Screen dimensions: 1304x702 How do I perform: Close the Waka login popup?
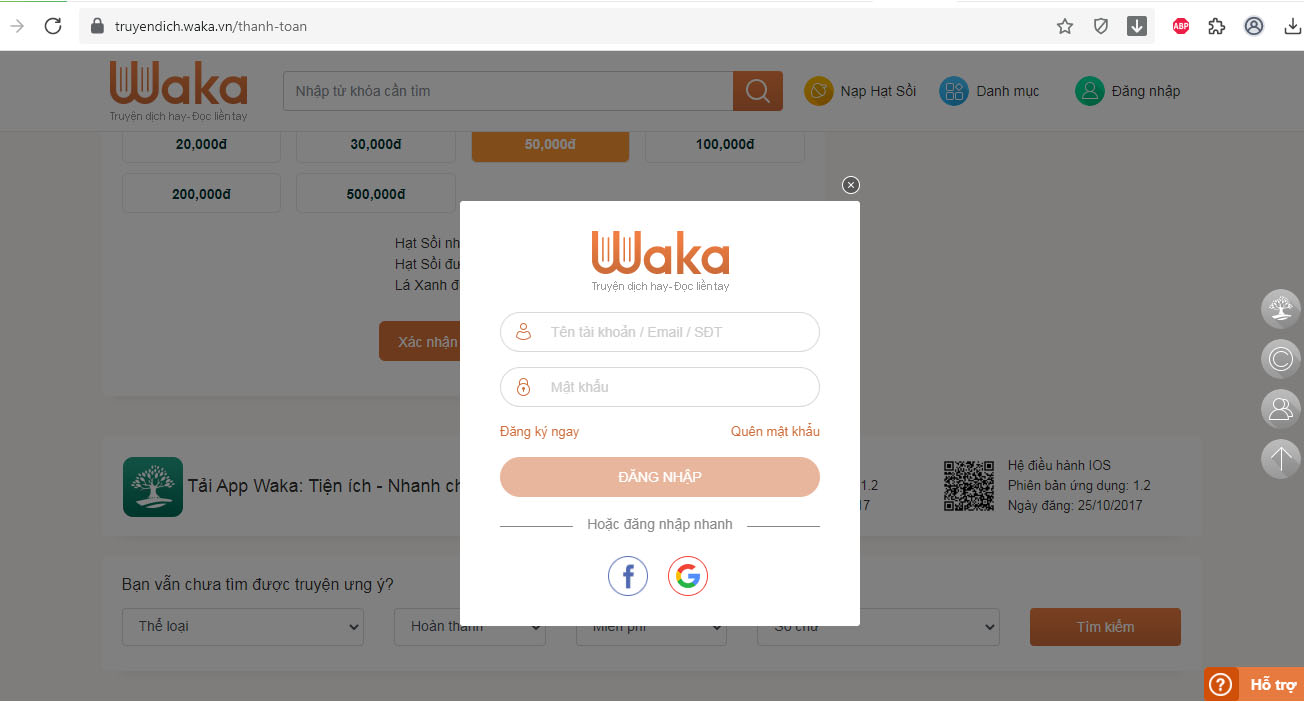coord(851,185)
